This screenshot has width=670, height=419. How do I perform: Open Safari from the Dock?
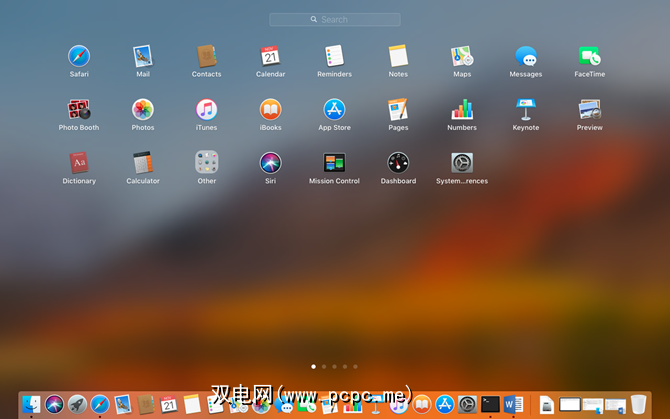pyautogui.click(x=100, y=404)
